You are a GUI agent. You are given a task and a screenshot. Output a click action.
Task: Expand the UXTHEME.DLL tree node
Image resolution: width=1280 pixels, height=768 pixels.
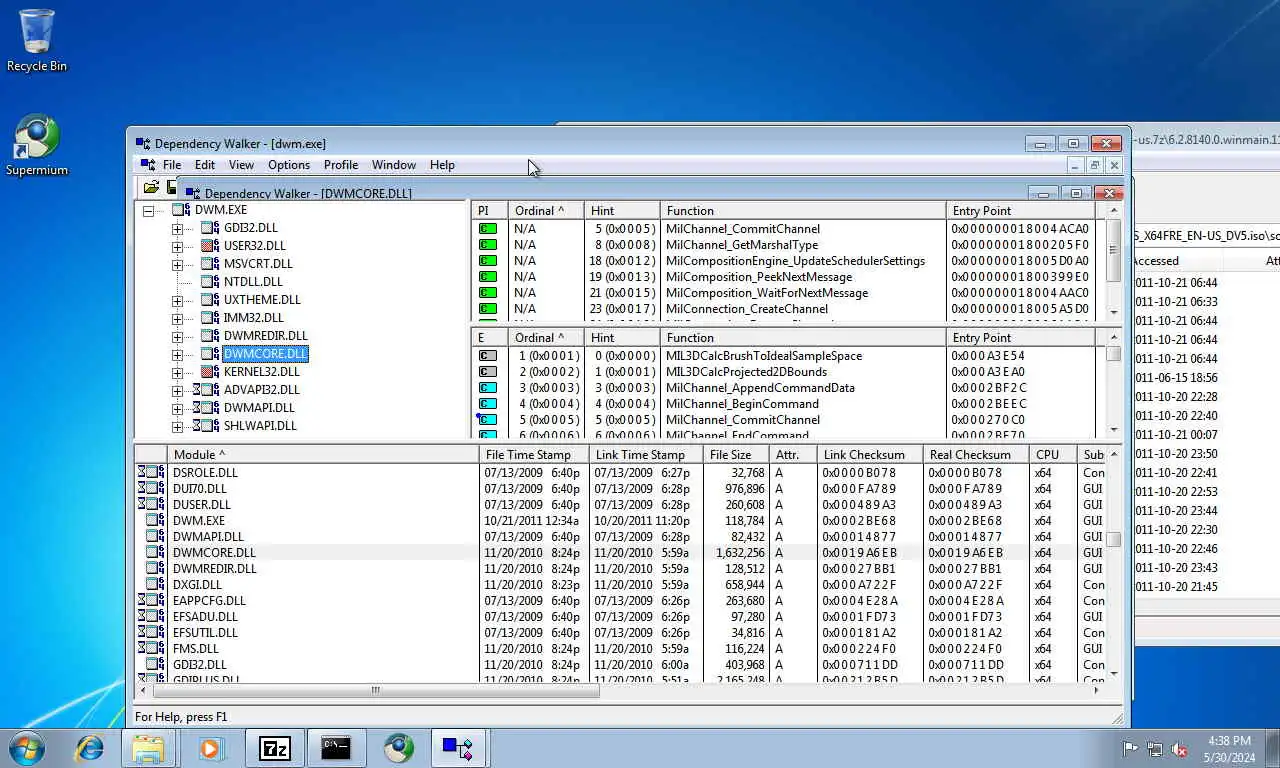coord(178,301)
